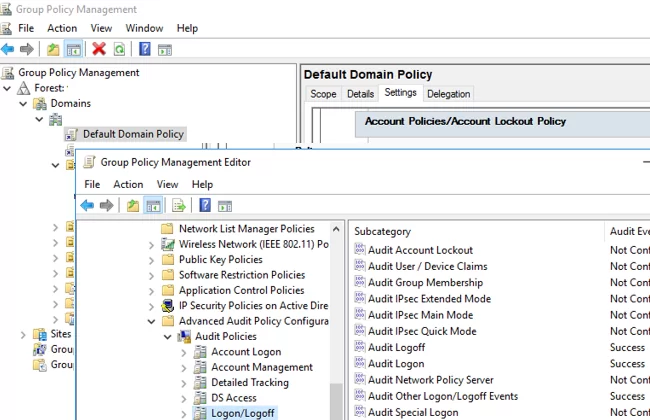Expand the Public Key Policies node

tap(152, 260)
